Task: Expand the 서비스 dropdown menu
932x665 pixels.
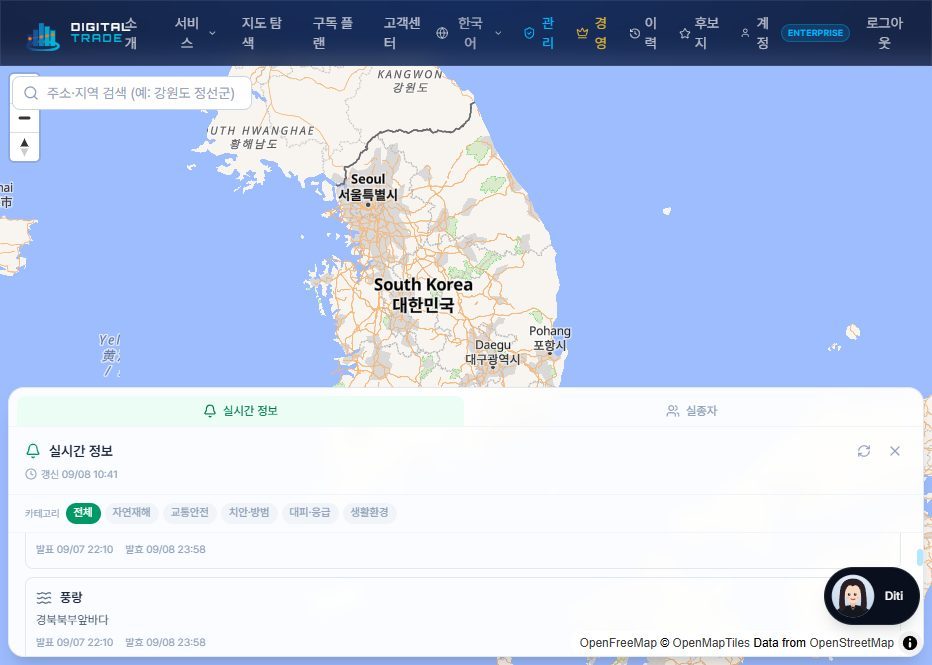Action: tap(195, 33)
